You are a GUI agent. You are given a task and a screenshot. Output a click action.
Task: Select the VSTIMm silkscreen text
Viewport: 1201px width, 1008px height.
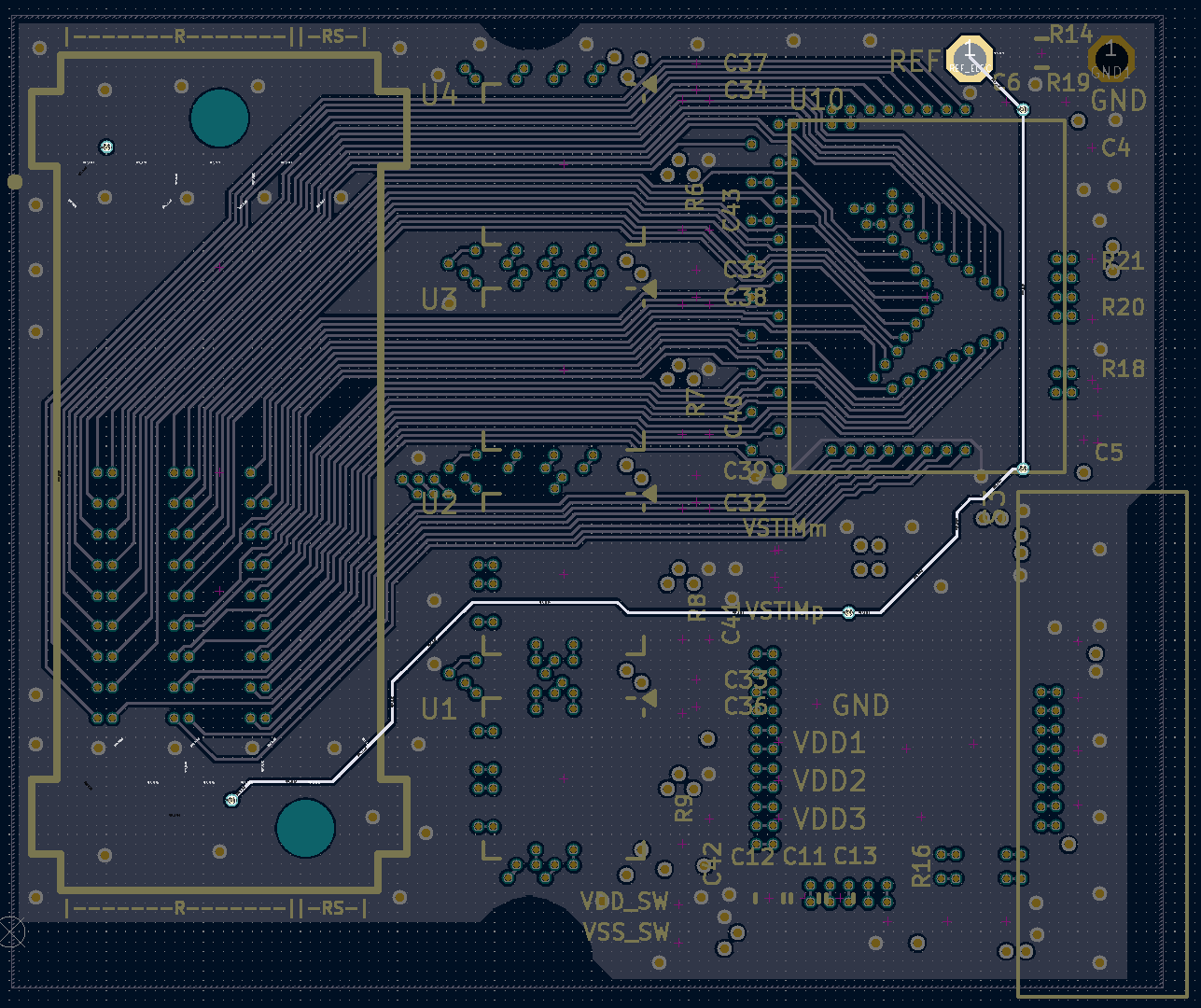tap(785, 529)
